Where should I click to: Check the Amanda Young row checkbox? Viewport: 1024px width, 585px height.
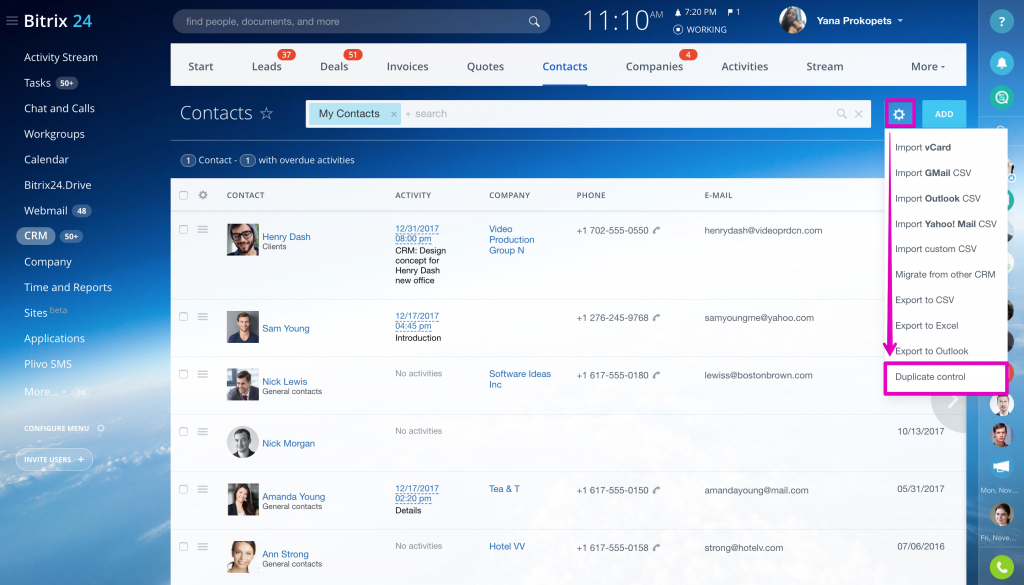pos(184,489)
